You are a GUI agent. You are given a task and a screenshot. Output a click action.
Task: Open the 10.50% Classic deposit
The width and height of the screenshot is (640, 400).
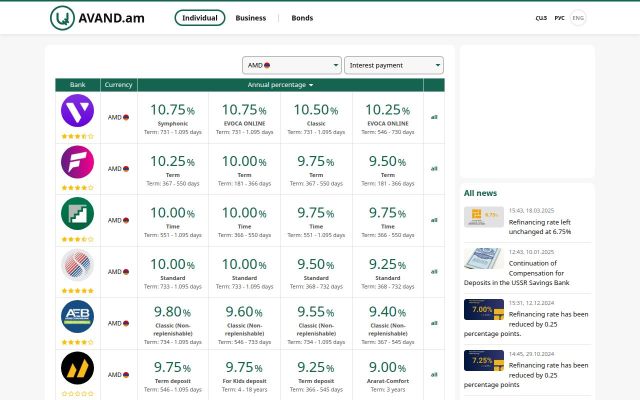tap(316, 118)
